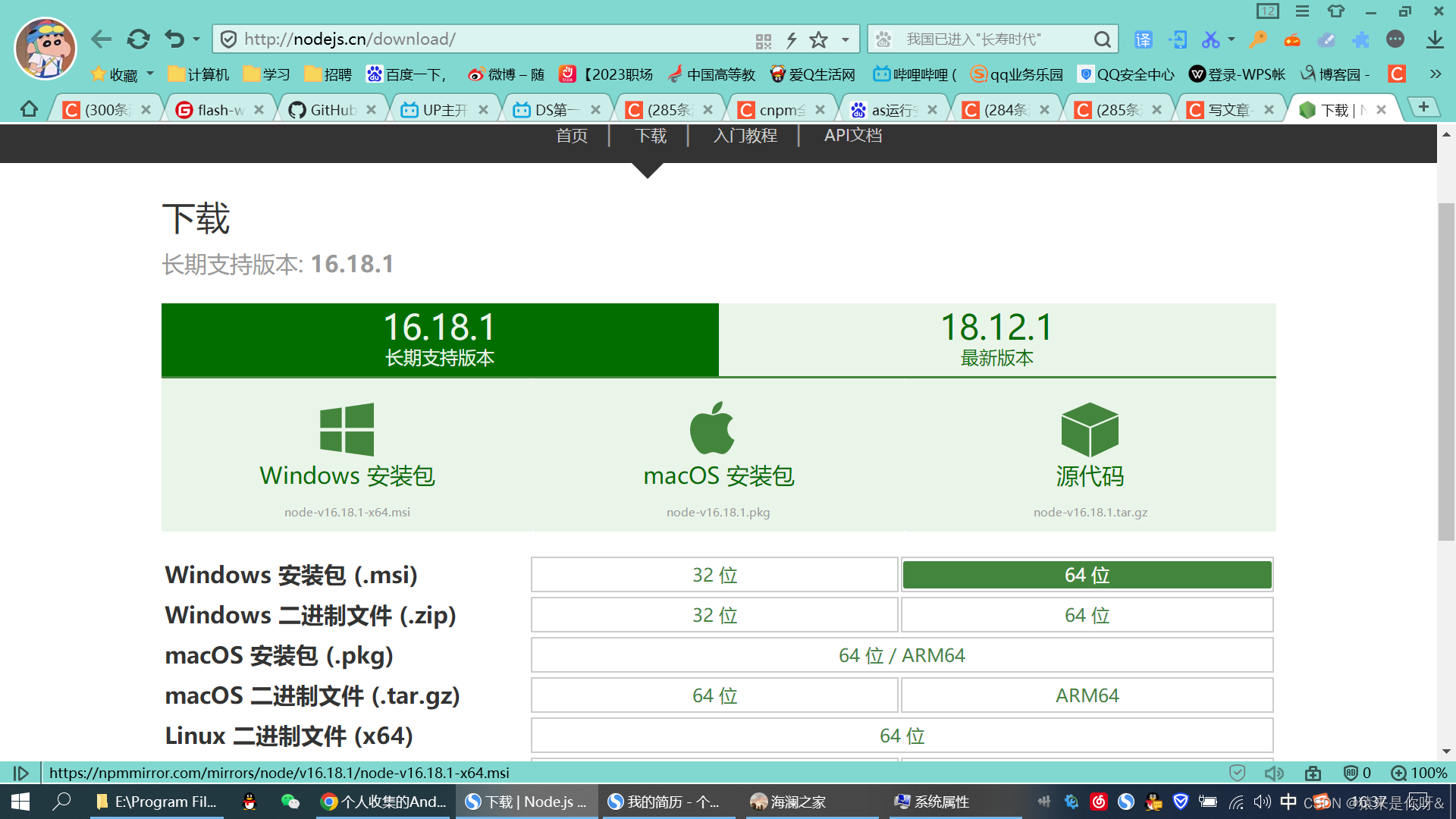Screen dimensions: 1456x819
Task: Open API文档 in site navigation
Action: coord(853,136)
